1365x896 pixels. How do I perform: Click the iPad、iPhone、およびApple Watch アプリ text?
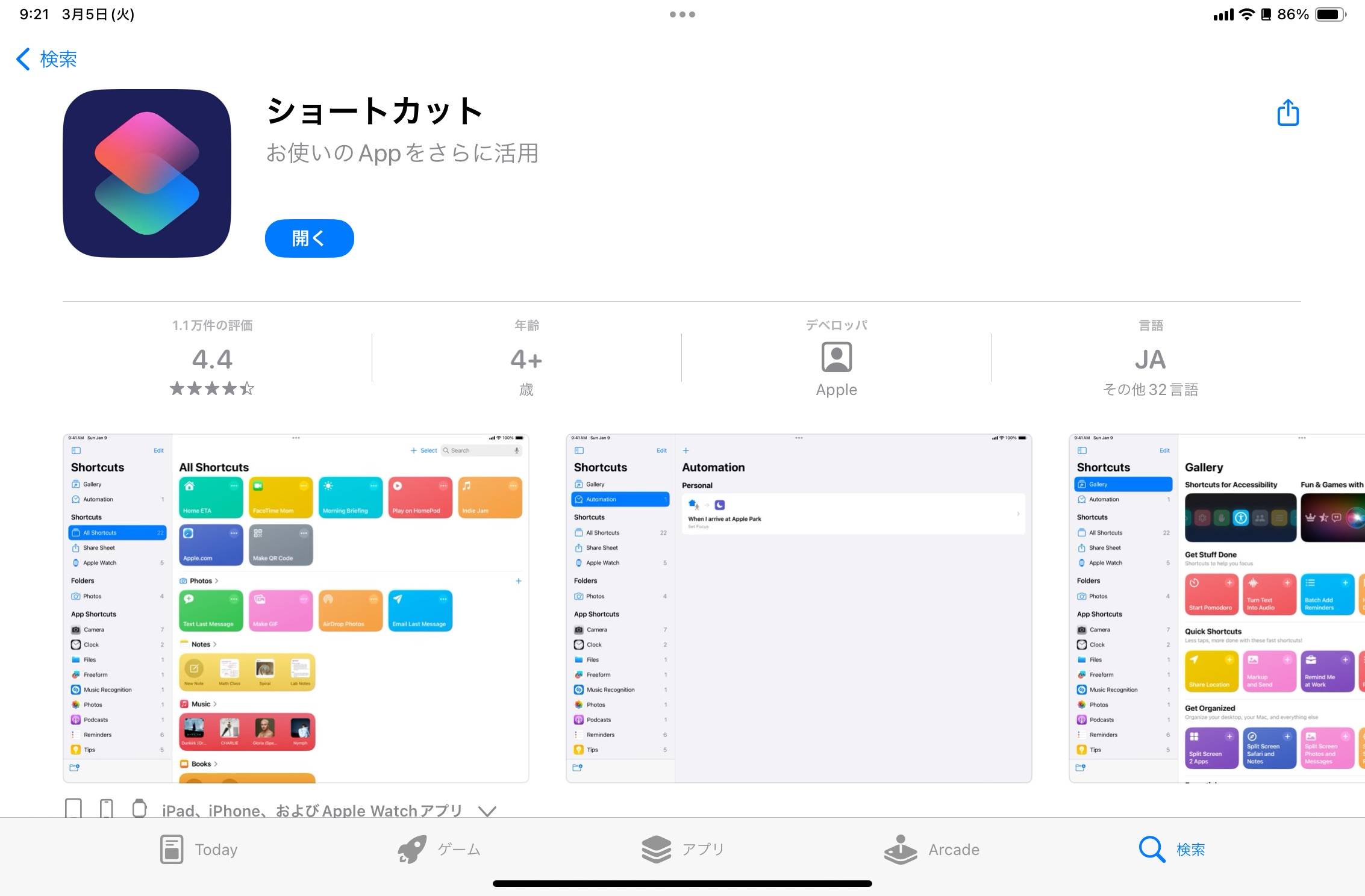pos(311,810)
